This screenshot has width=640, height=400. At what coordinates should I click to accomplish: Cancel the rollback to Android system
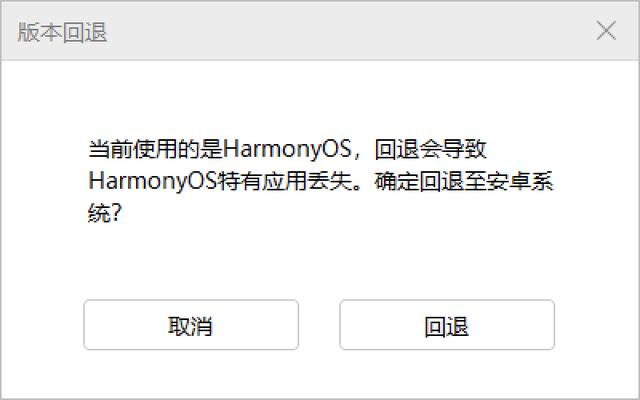point(191,325)
